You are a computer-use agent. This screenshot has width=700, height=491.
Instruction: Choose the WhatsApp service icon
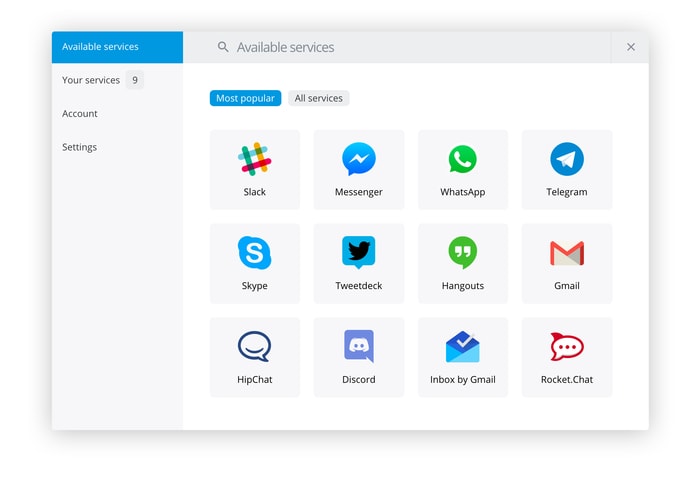(x=462, y=160)
